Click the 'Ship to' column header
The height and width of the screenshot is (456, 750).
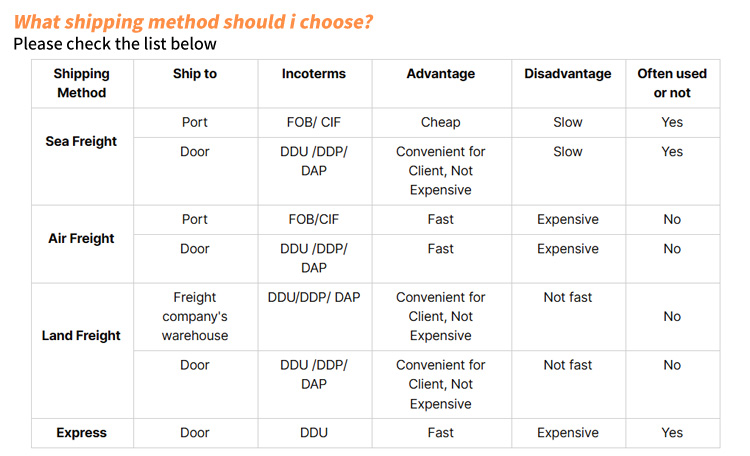[195, 74]
